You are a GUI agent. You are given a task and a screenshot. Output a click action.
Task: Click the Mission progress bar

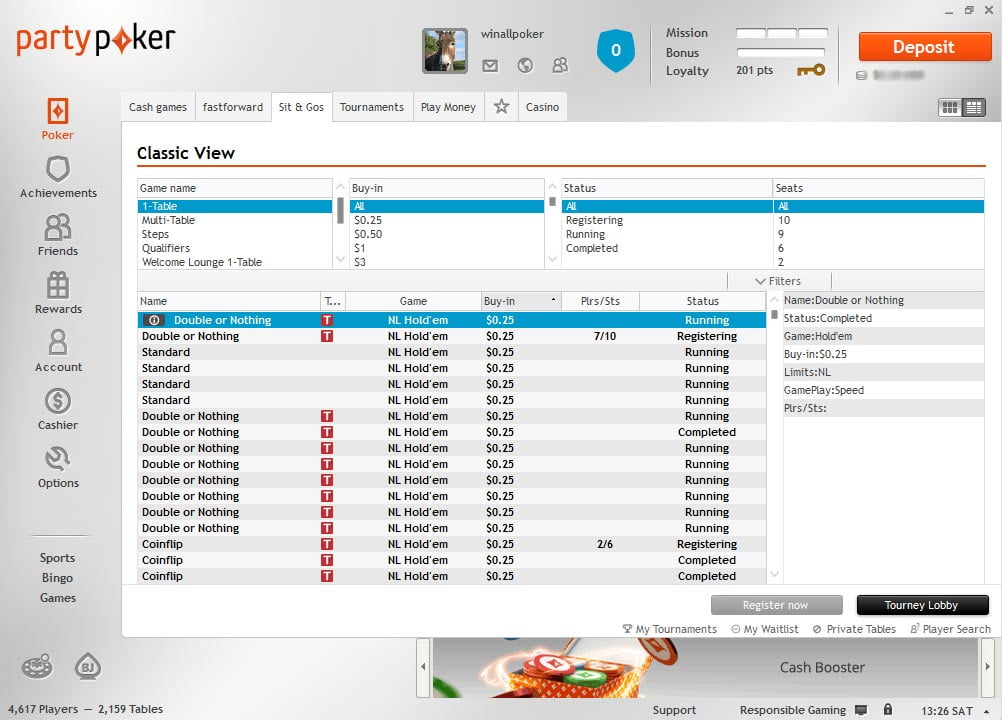[x=782, y=33]
